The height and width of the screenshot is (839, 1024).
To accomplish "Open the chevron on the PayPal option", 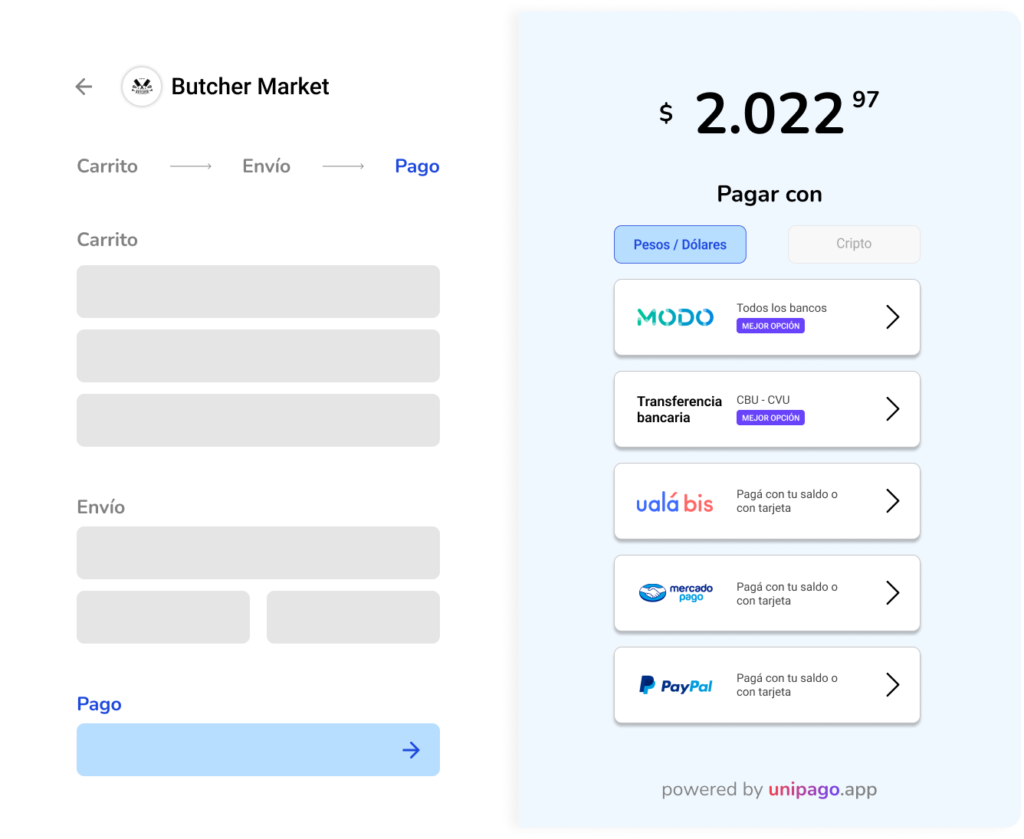I will 893,685.
